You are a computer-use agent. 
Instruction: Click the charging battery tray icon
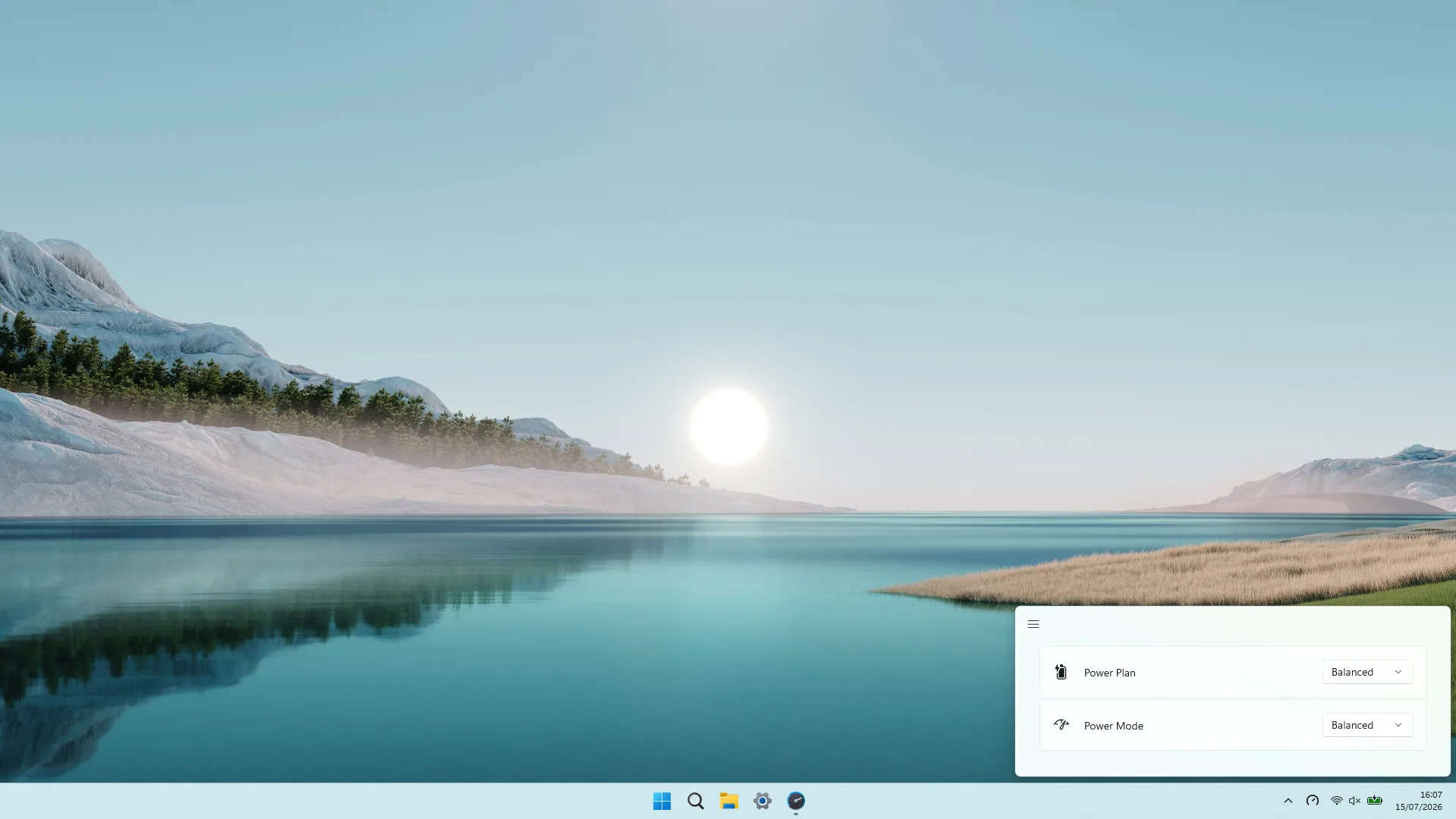(1374, 801)
